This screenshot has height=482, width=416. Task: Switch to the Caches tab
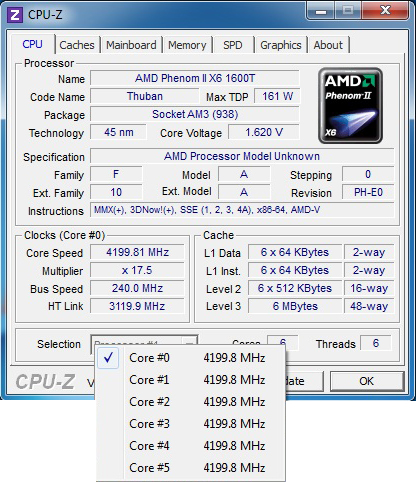point(77,45)
